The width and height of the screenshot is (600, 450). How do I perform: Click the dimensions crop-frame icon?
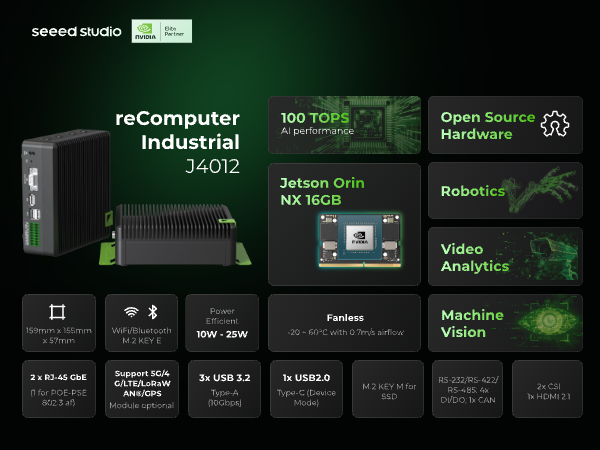click(57, 312)
